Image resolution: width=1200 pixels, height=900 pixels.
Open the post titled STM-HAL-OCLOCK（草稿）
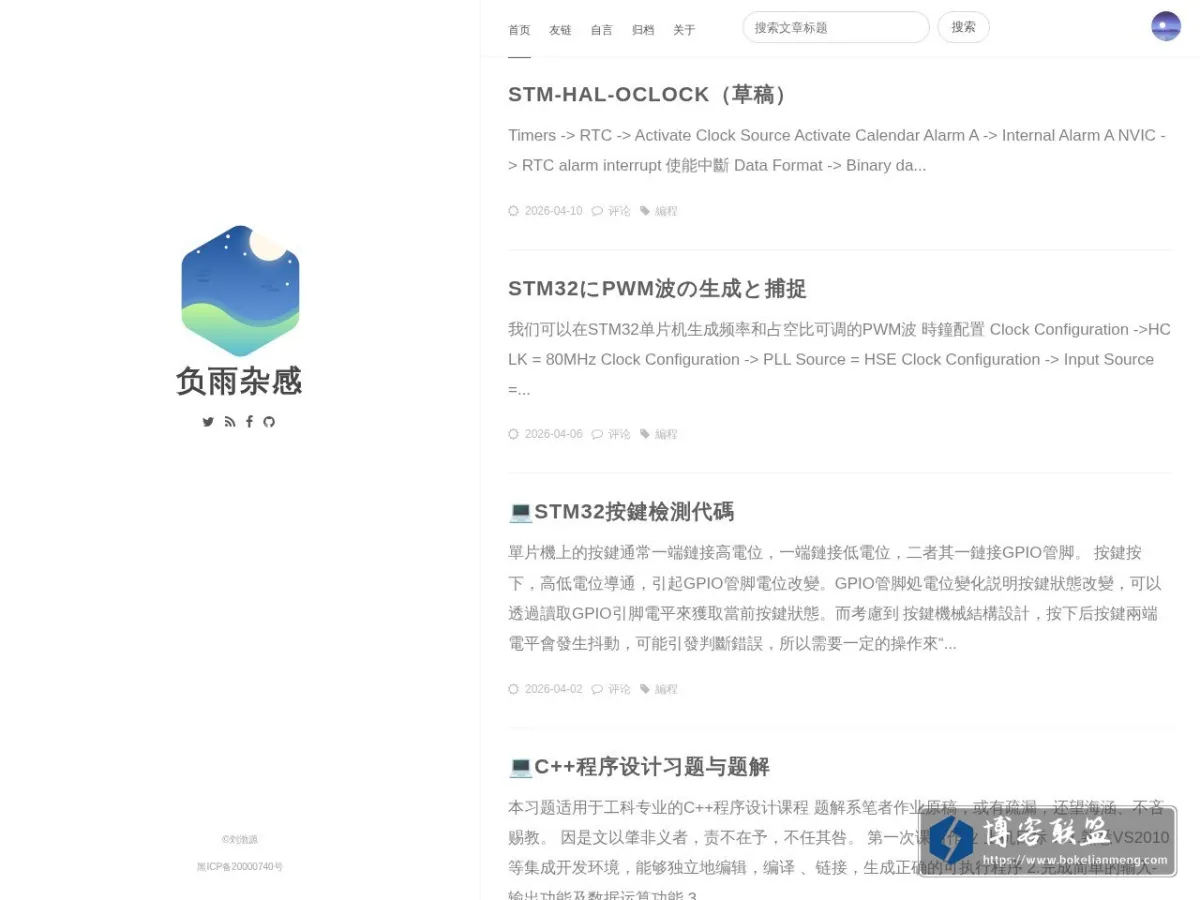click(651, 94)
